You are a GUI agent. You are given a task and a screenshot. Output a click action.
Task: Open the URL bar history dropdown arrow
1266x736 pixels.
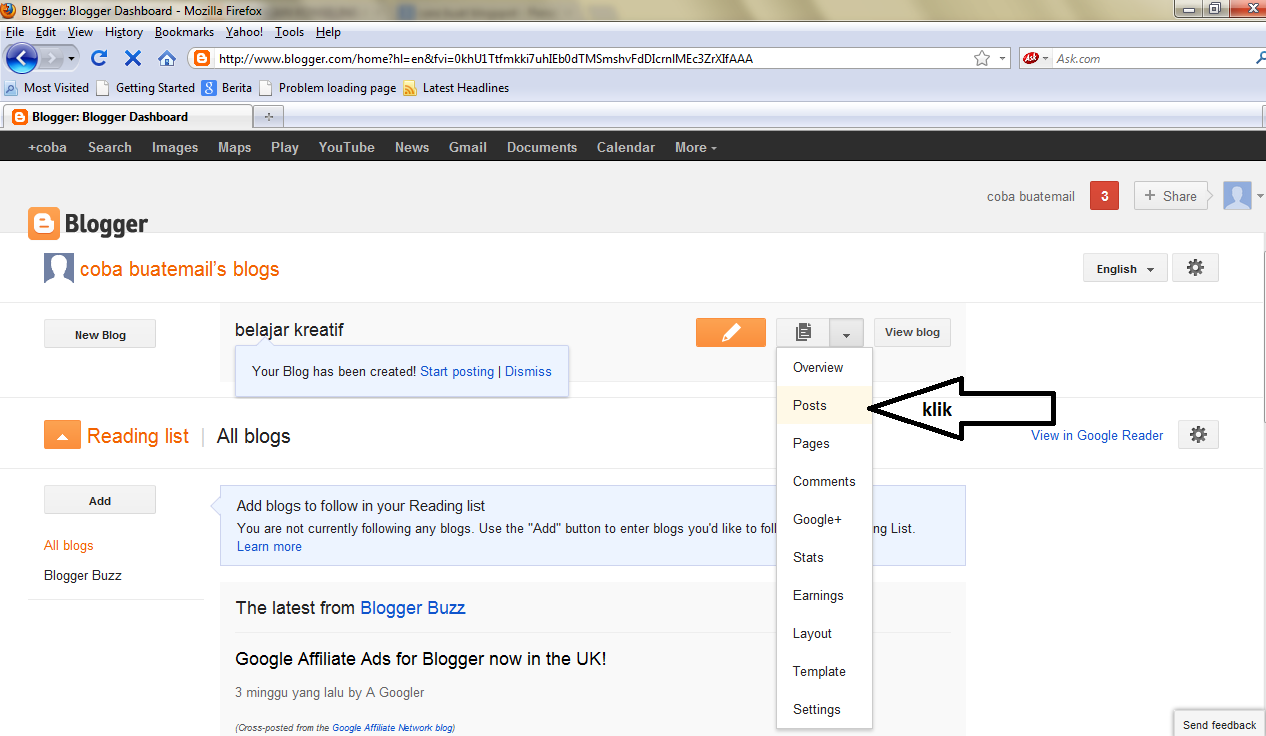click(1003, 58)
